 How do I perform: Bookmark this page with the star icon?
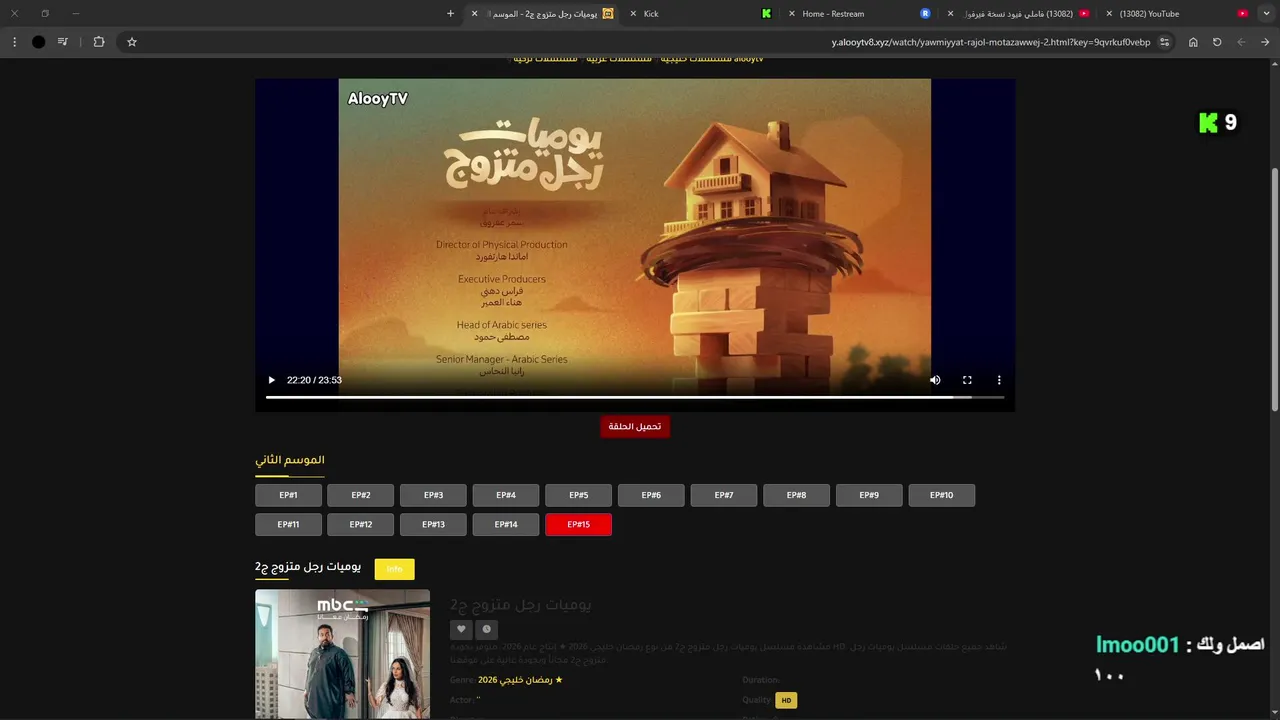(x=131, y=42)
